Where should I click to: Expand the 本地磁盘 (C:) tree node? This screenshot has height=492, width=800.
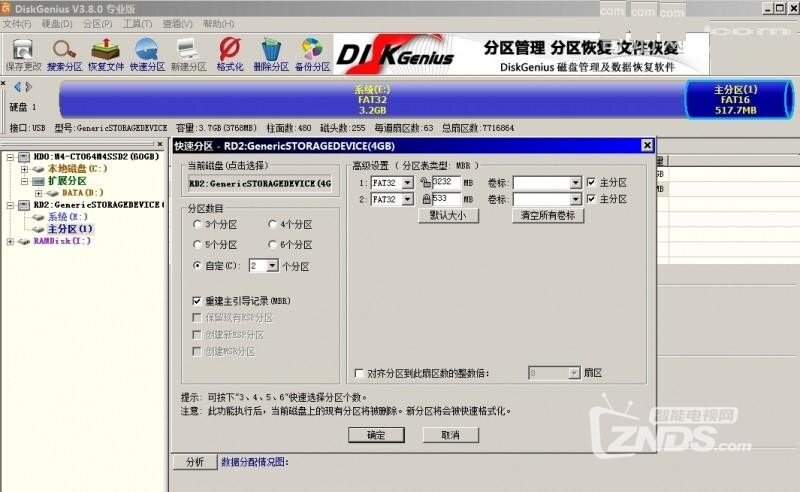(x=24, y=169)
